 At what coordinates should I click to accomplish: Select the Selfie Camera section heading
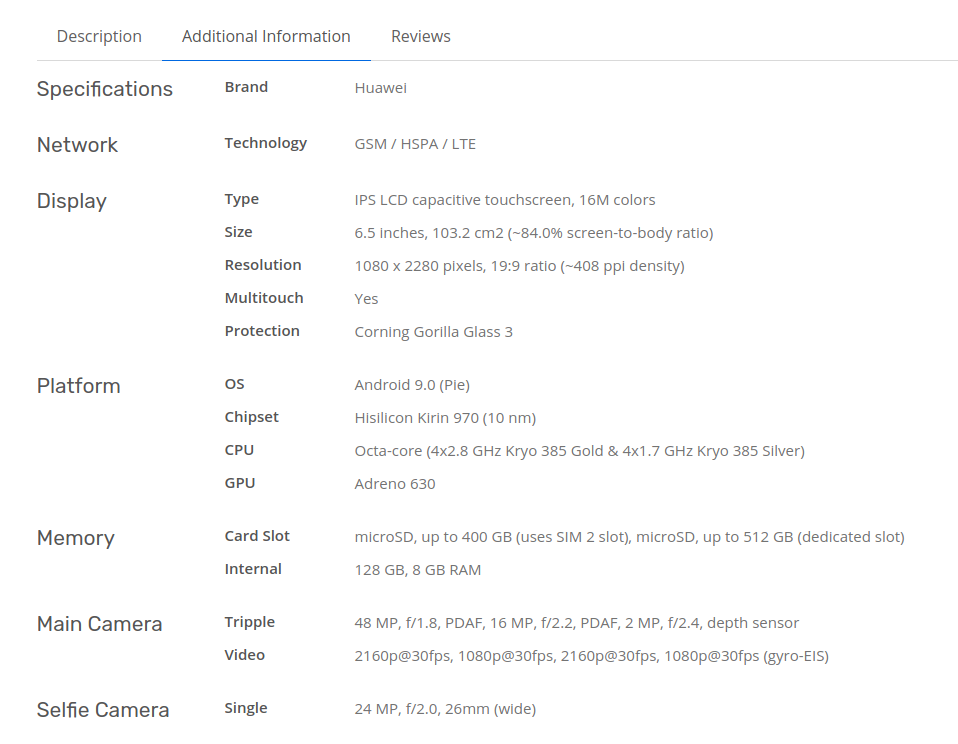(103, 710)
